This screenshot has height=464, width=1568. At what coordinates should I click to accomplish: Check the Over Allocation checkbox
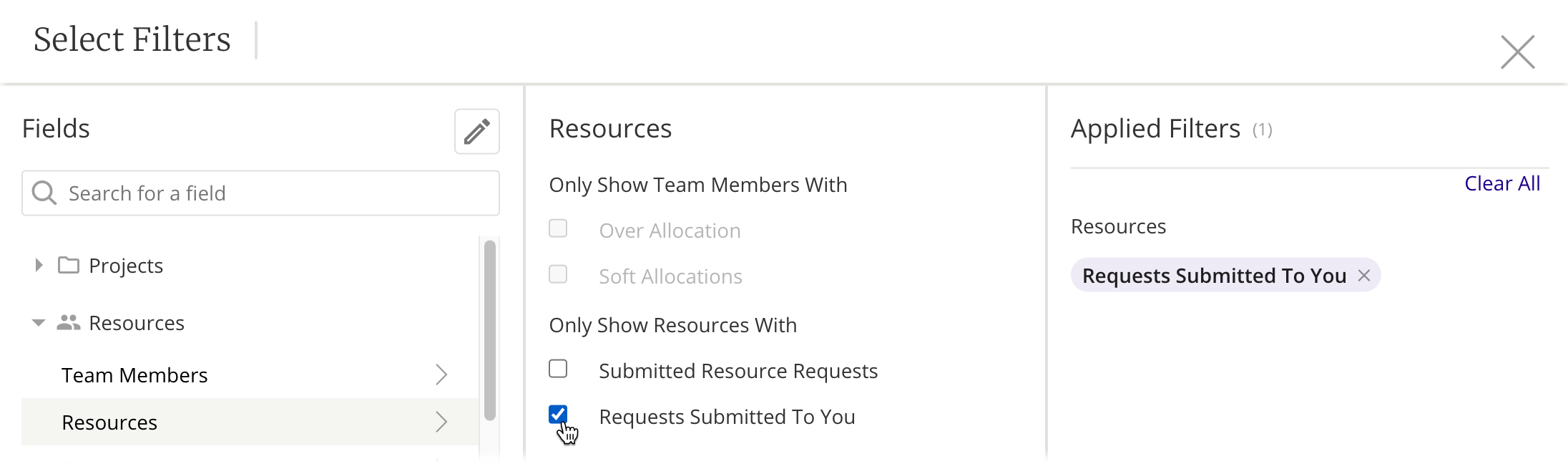558,228
